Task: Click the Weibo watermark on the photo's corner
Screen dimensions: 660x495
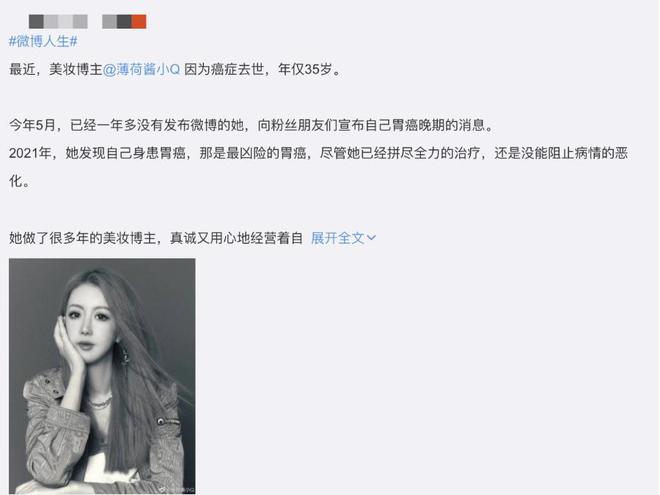Action: coord(181,490)
